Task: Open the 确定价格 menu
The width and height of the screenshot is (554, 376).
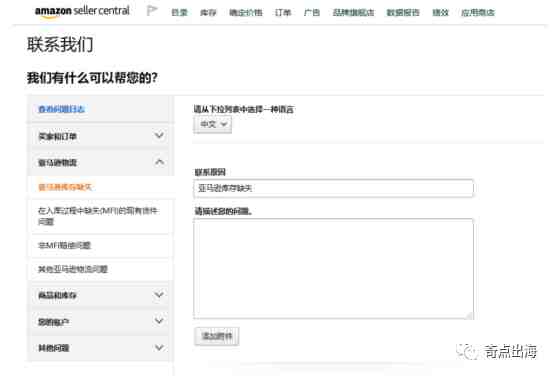Action: 246,13
